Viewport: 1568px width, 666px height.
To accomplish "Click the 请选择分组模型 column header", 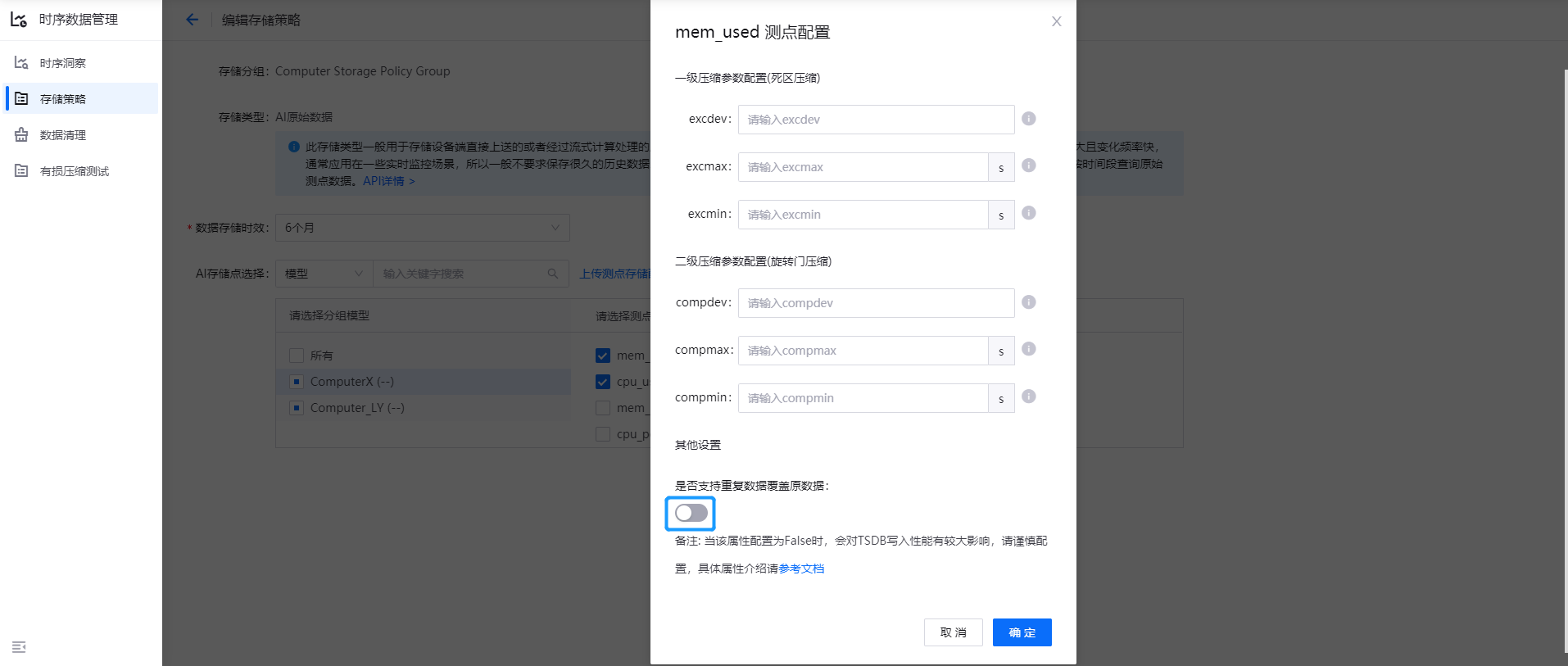I will pos(329,315).
